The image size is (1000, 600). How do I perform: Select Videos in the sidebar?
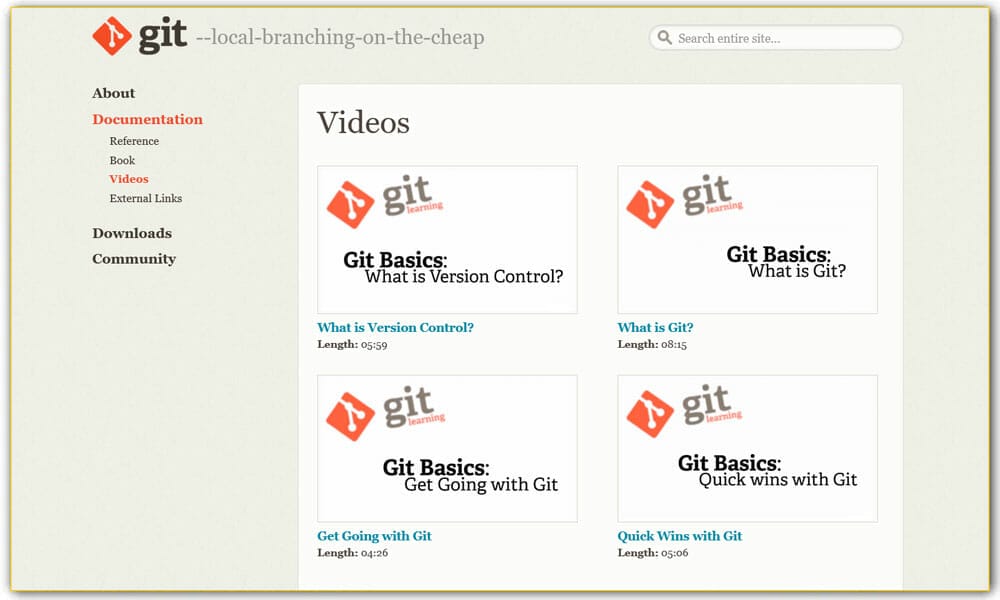128,178
